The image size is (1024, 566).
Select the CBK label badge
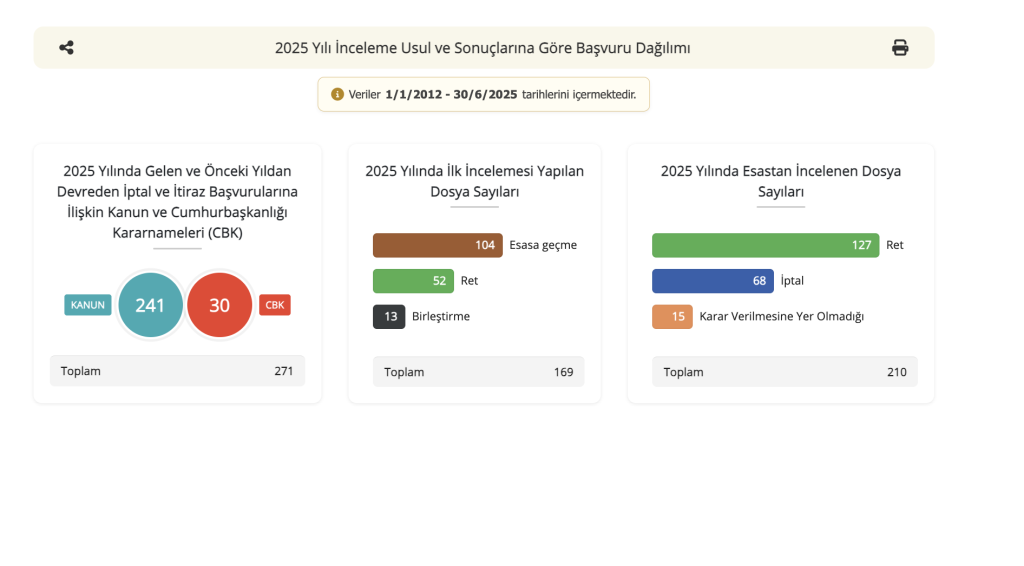[275, 305]
